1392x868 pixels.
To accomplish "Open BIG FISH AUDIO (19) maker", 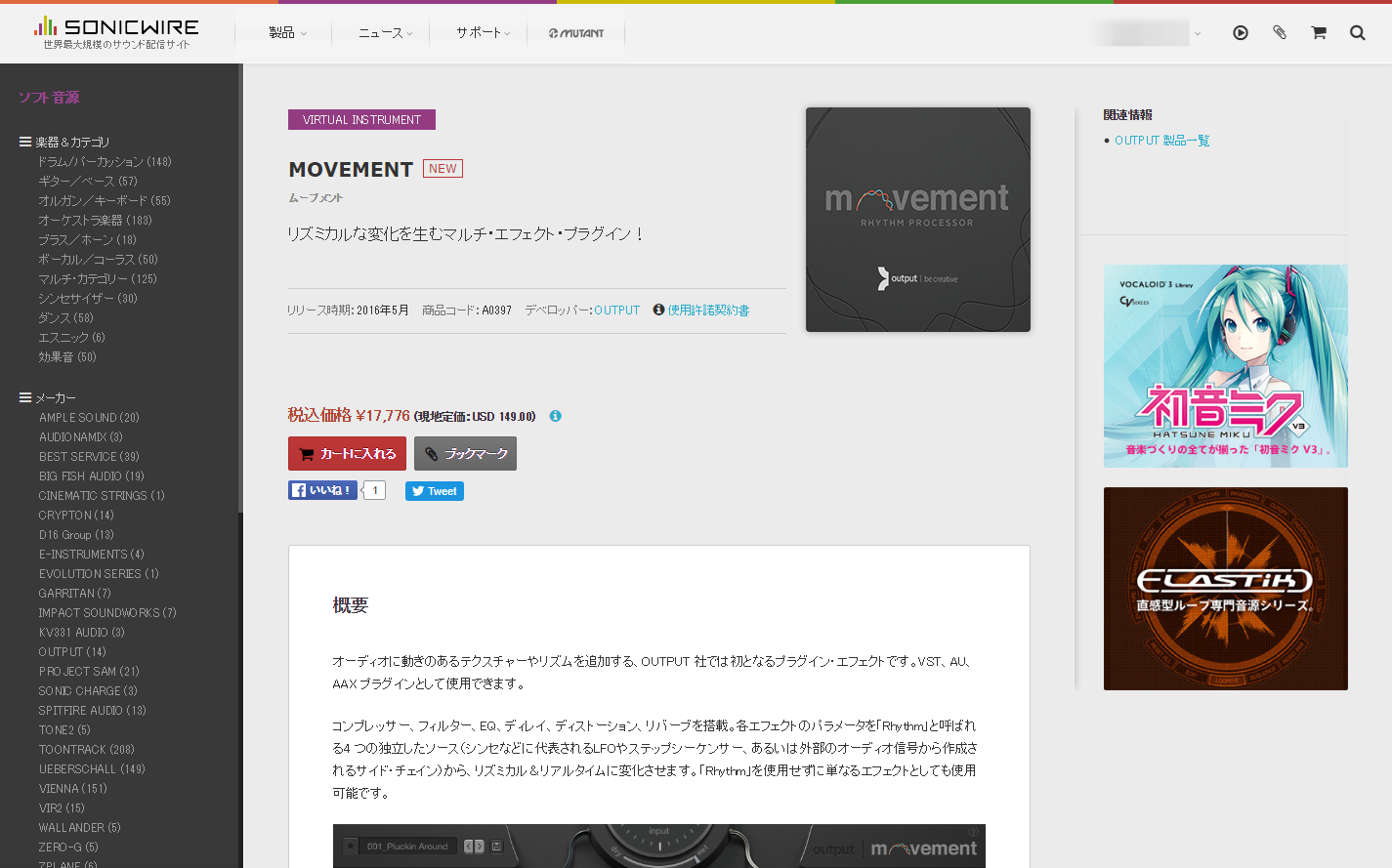I will [x=92, y=476].
